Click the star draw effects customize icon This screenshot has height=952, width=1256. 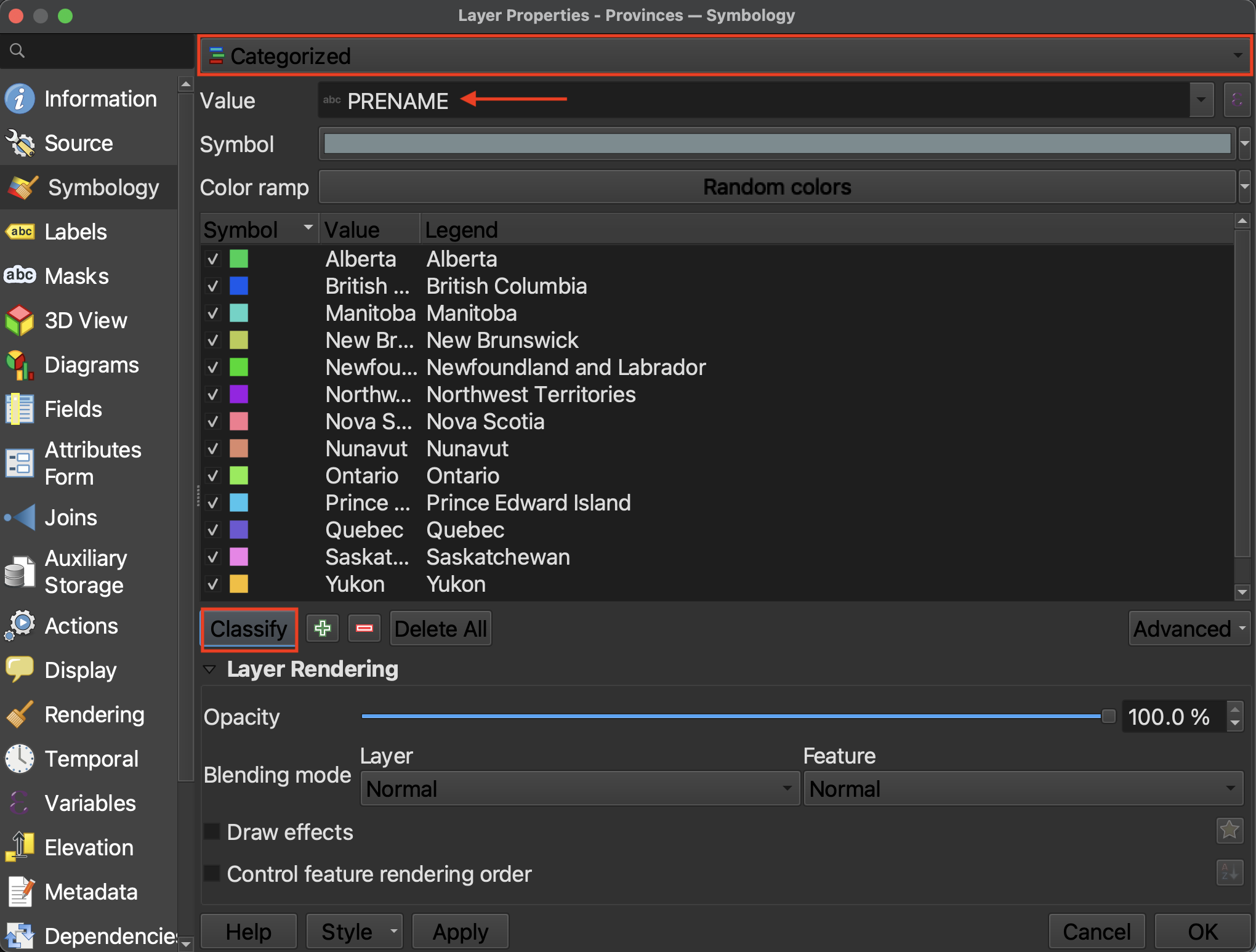(x=1230, y=831)
